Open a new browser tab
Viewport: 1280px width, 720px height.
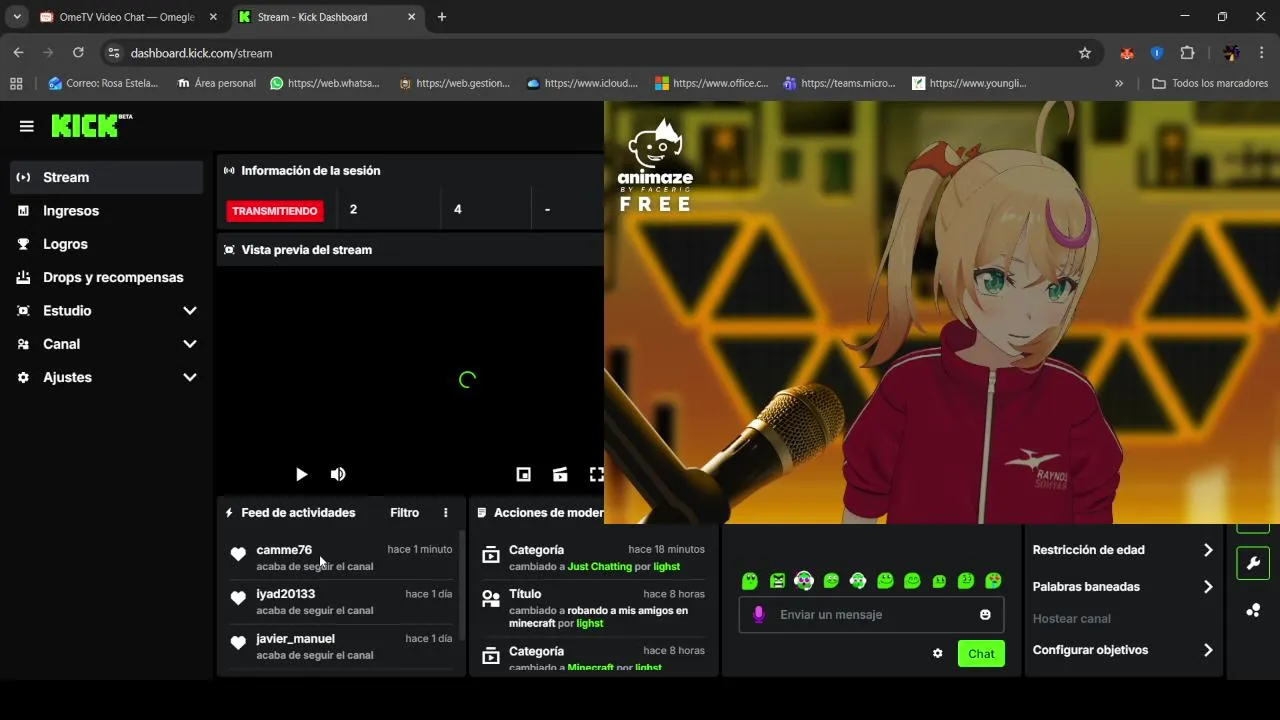point(442,17)
